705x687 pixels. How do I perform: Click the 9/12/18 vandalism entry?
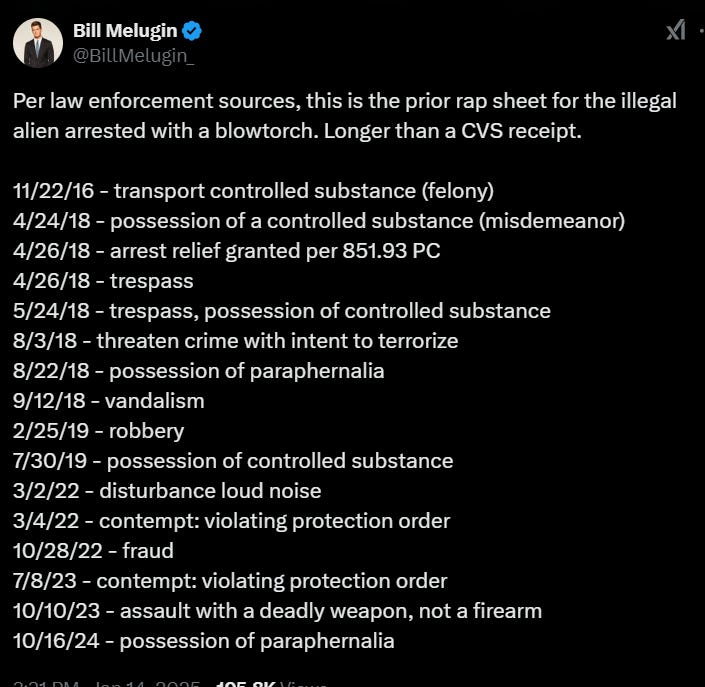(109, 401)
